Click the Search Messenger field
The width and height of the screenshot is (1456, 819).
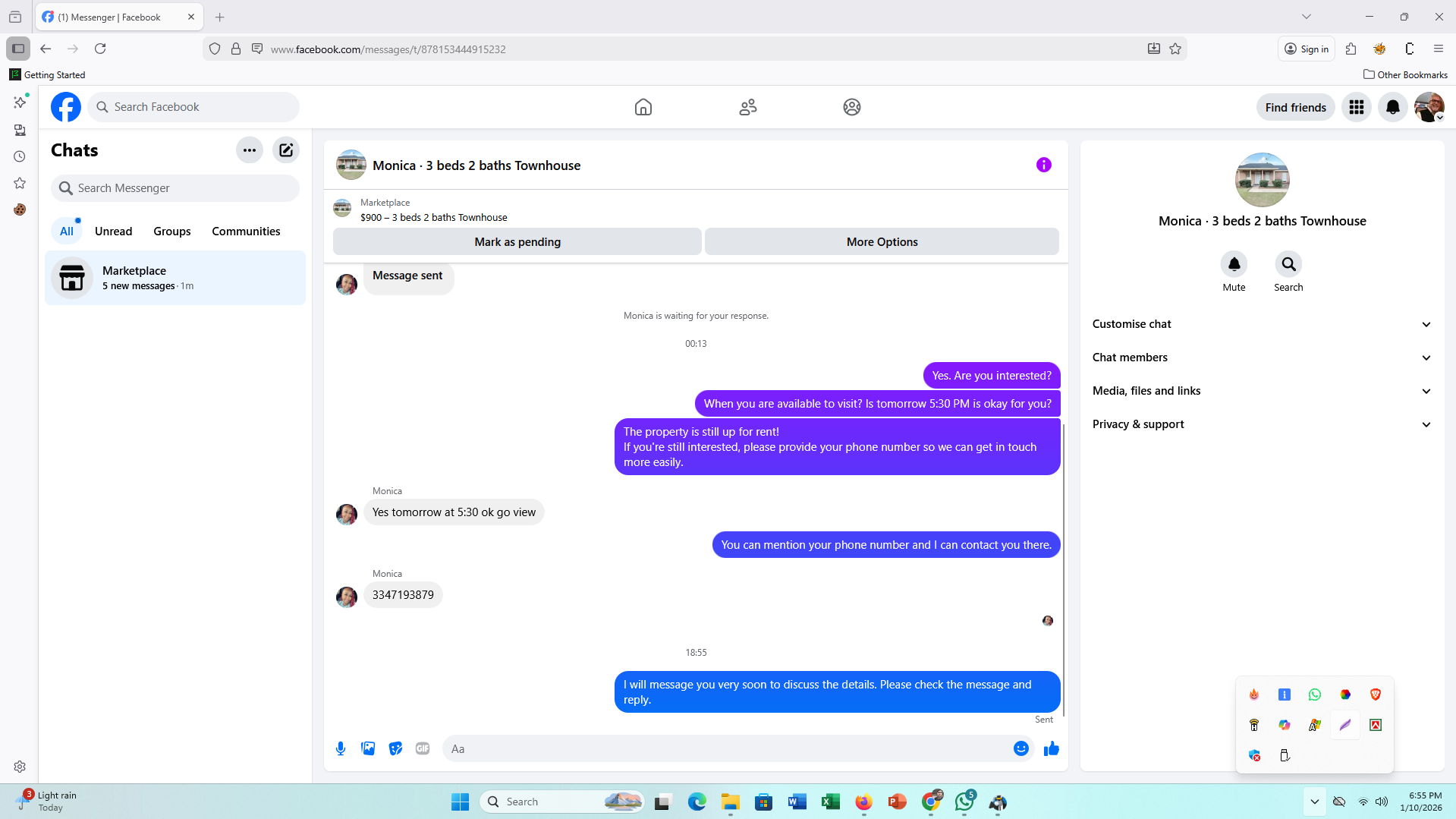(175, 188)
